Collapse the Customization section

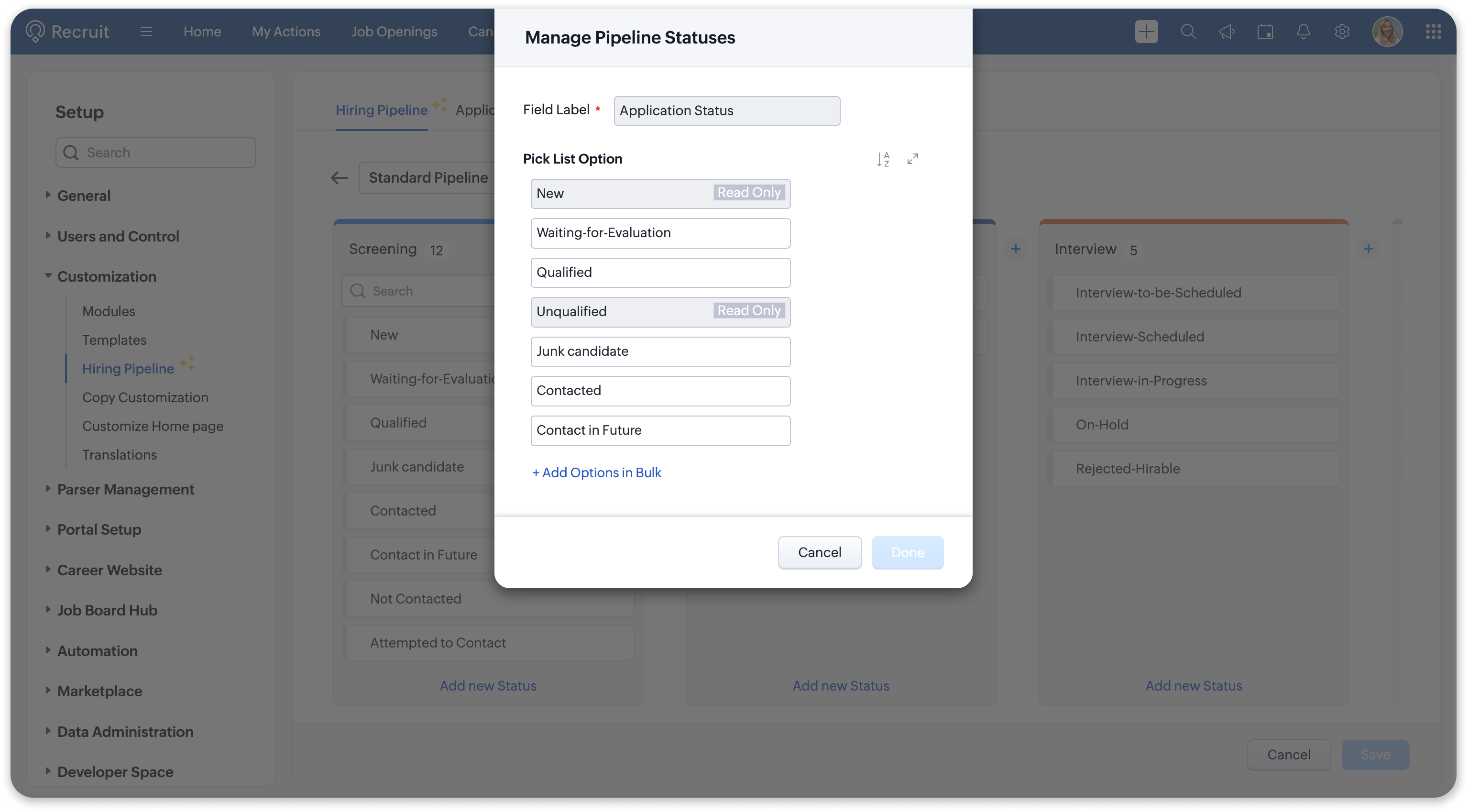click(x=48, y=276)
